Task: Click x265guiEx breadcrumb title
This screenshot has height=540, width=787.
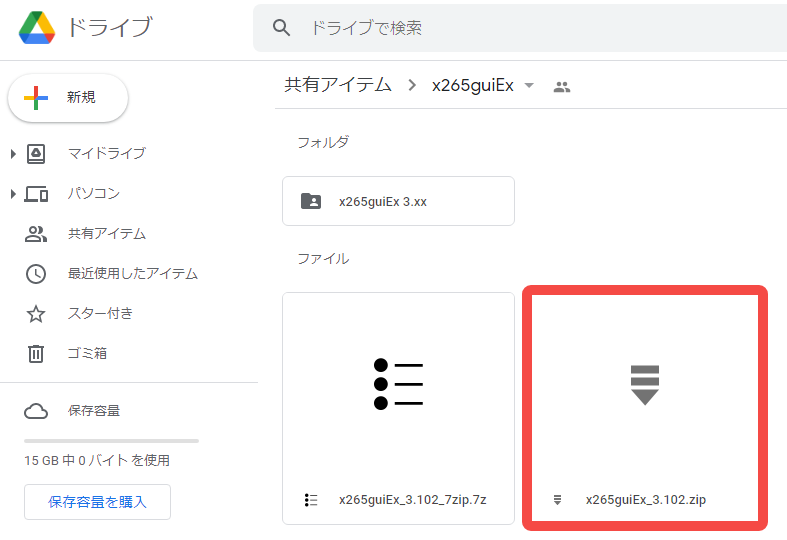Action: click(473, 85)
